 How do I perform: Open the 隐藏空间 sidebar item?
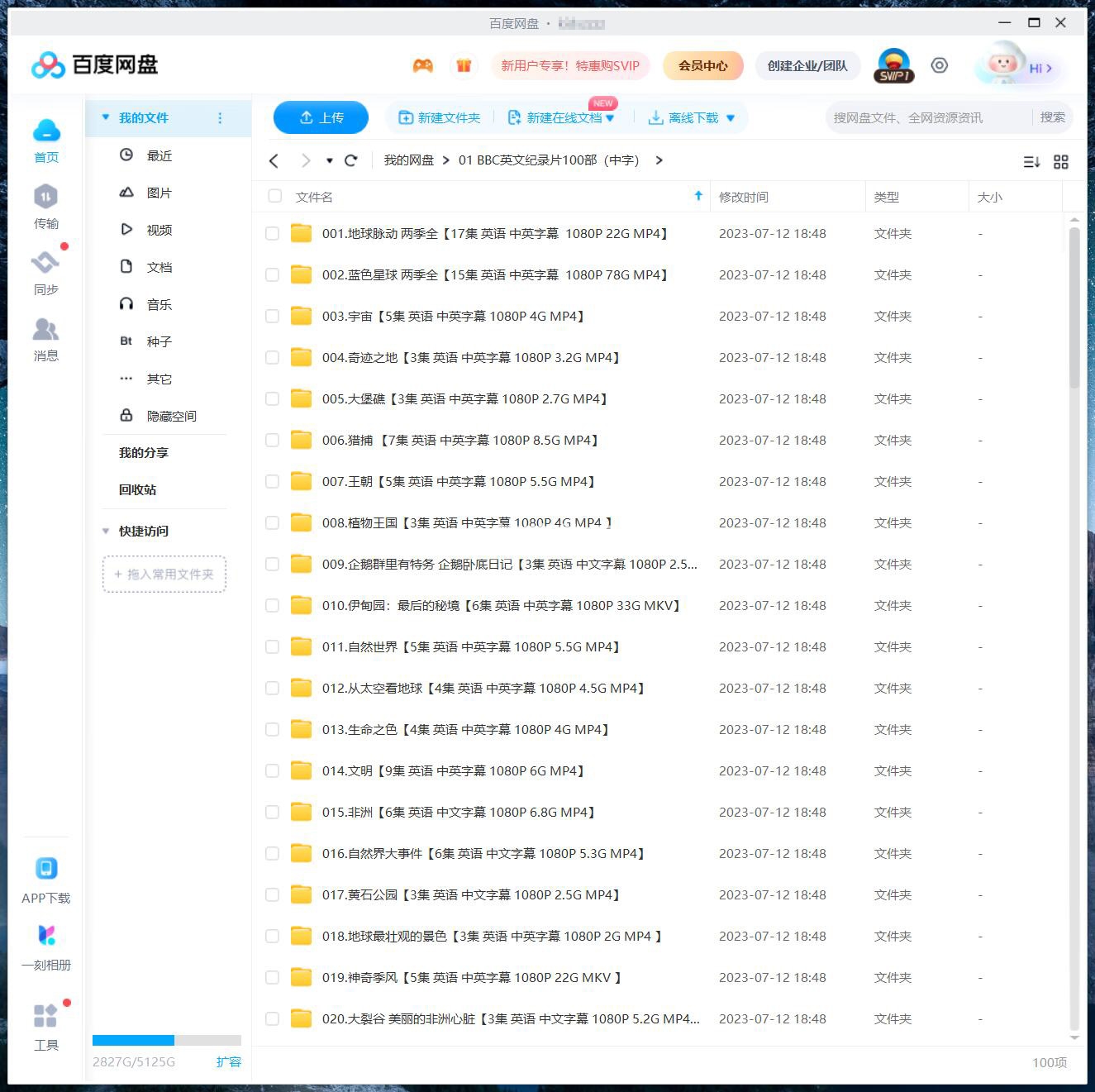[172, 415]
